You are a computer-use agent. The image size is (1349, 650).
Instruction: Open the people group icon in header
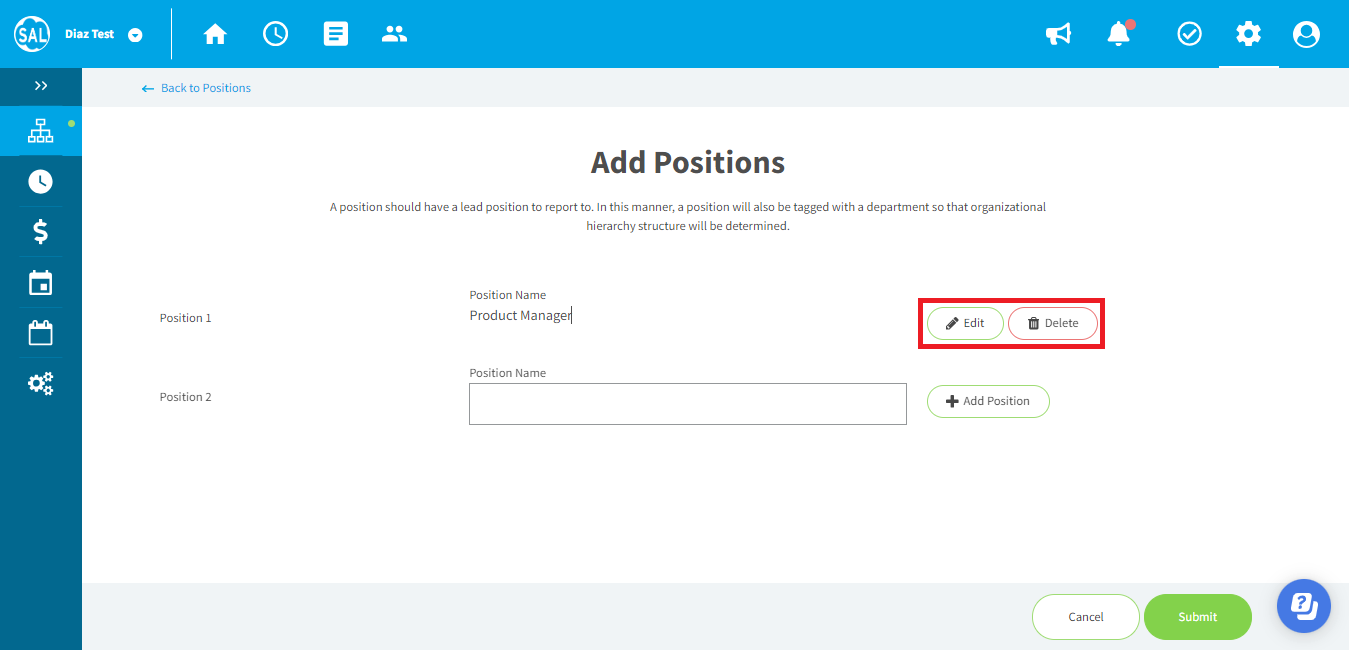pyautogui.click(x=395, y=34)
